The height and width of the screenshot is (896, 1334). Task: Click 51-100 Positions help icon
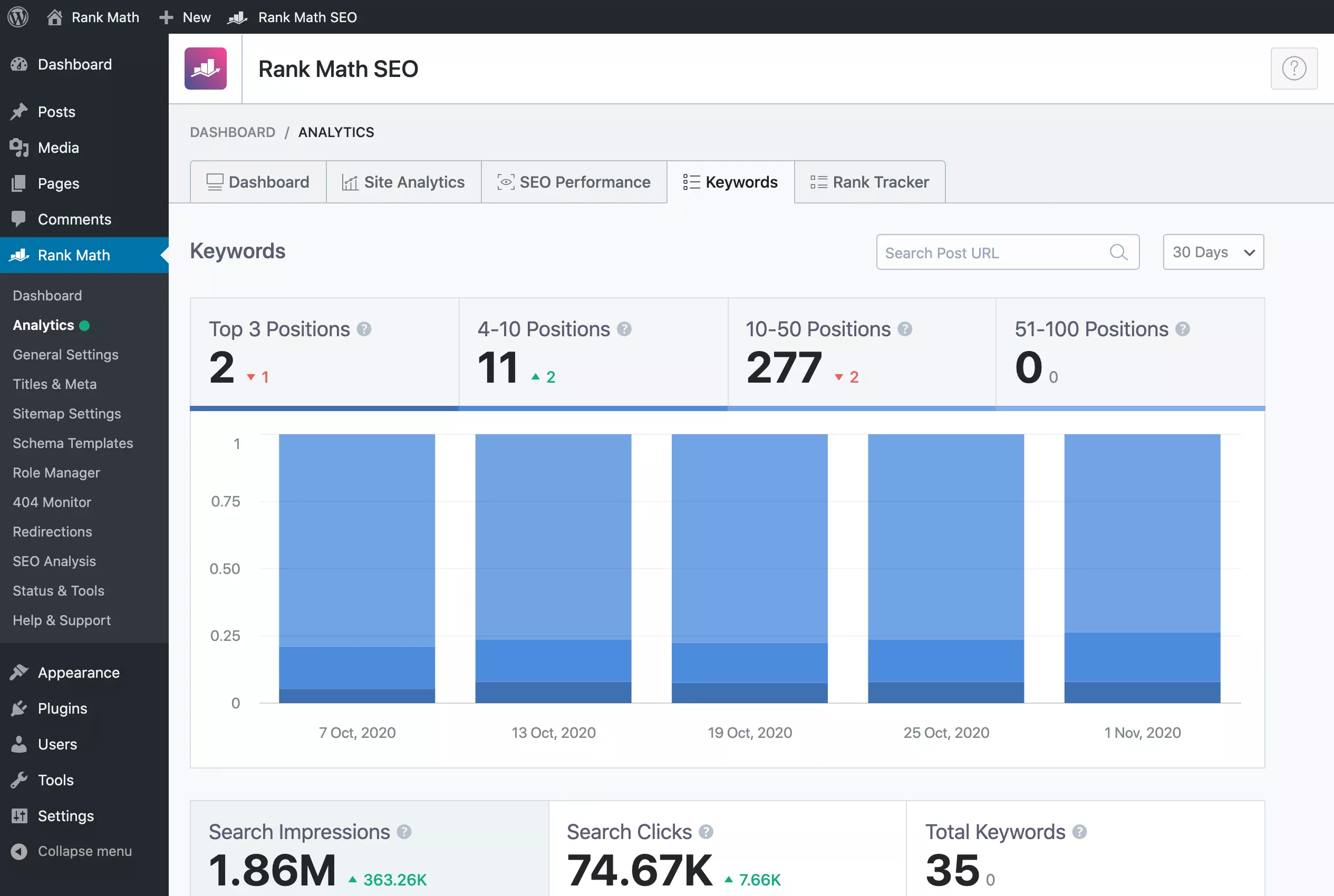click(x=1183, y=329)
